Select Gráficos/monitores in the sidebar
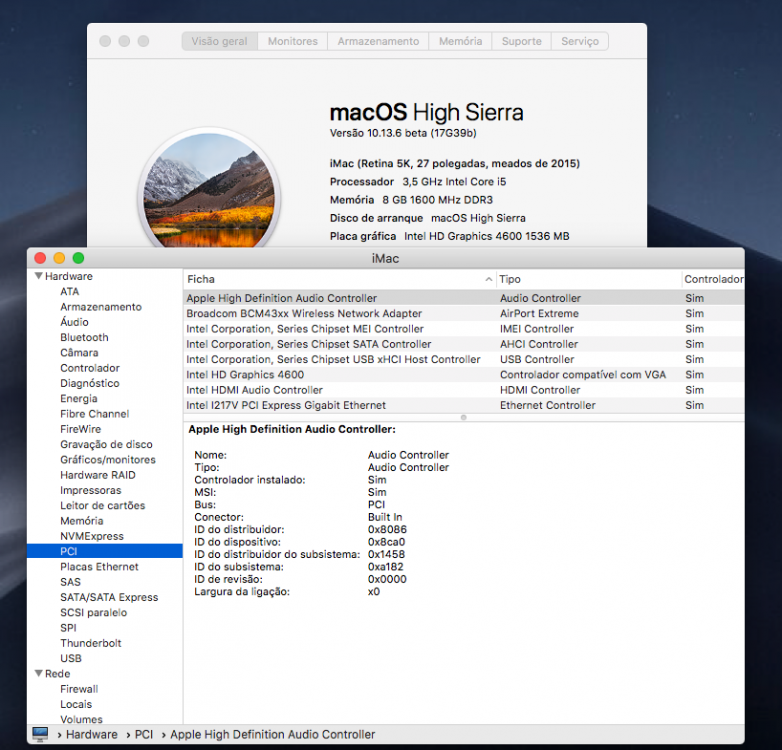Screen dimensions: 782x750 click(108, 459)
